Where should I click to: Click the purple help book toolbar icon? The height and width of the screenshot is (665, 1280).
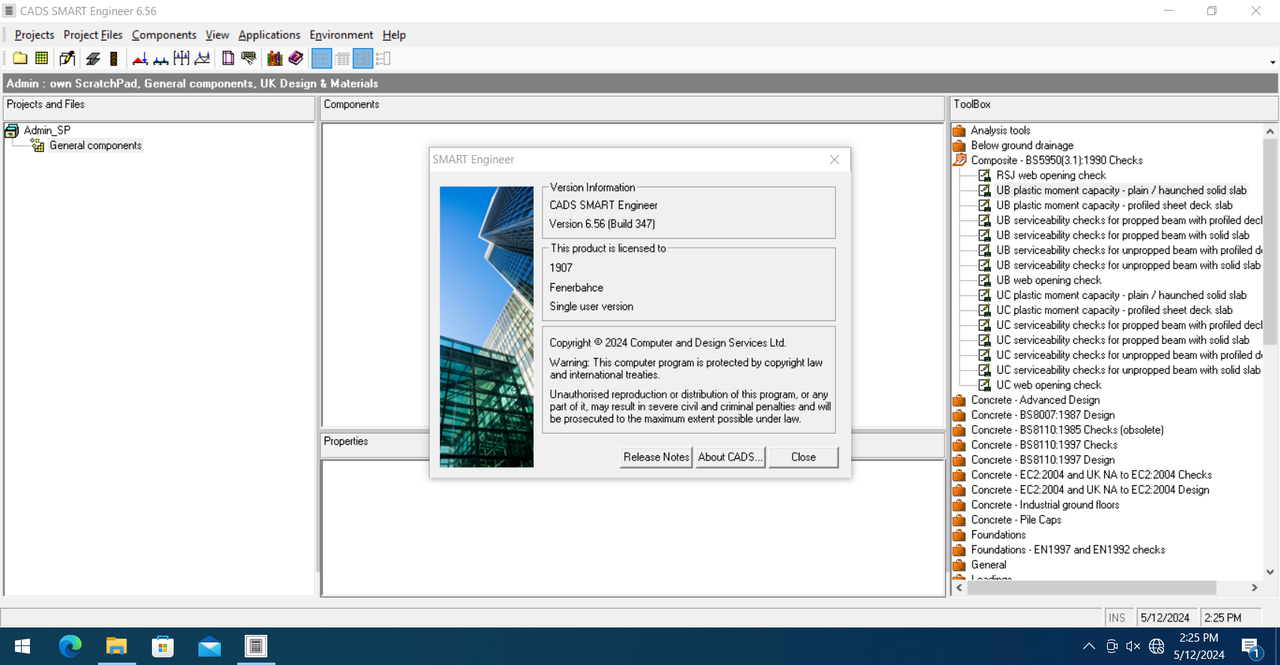click(296, 59)
